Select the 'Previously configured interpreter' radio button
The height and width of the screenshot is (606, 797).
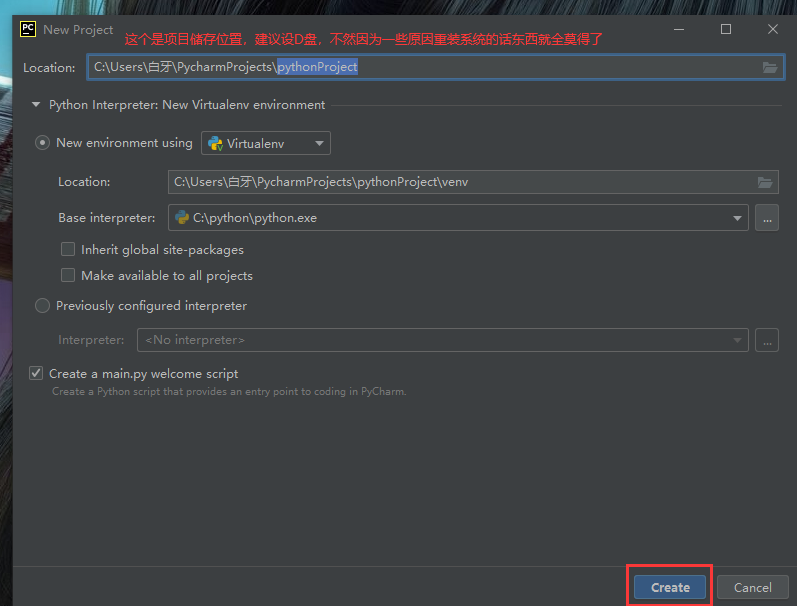pyautogui.click(x=42, y=306)
